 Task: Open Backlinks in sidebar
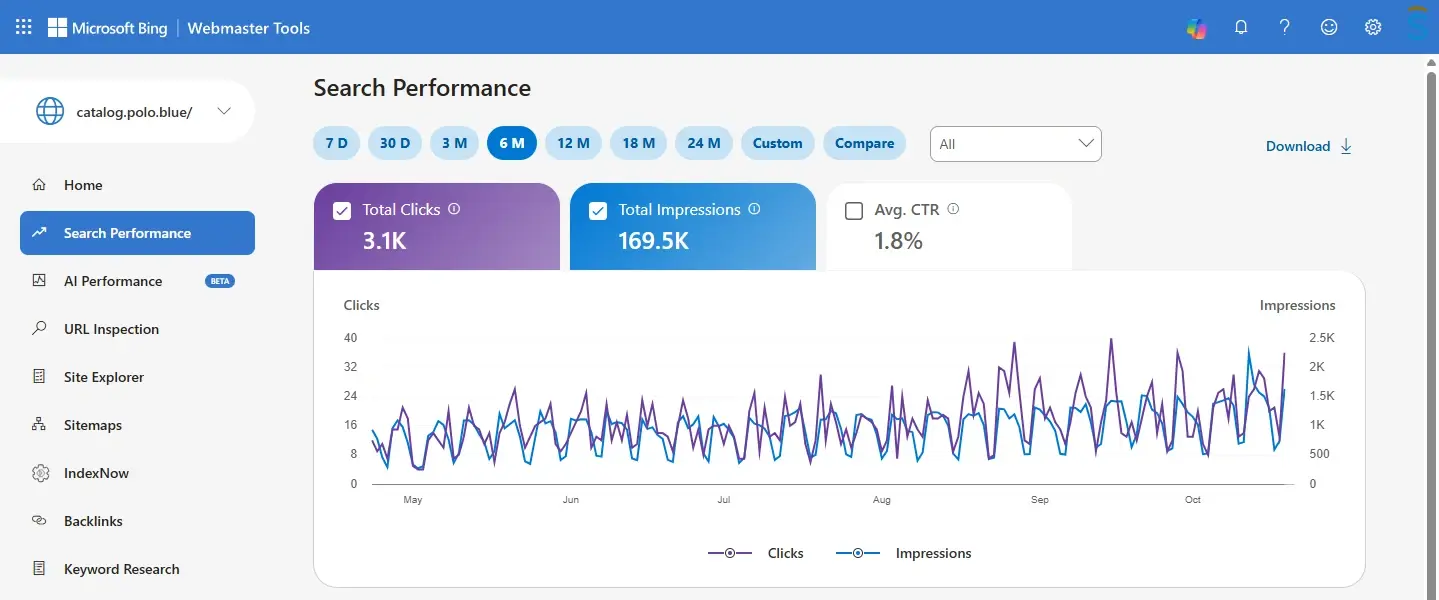tap(137, 521)
